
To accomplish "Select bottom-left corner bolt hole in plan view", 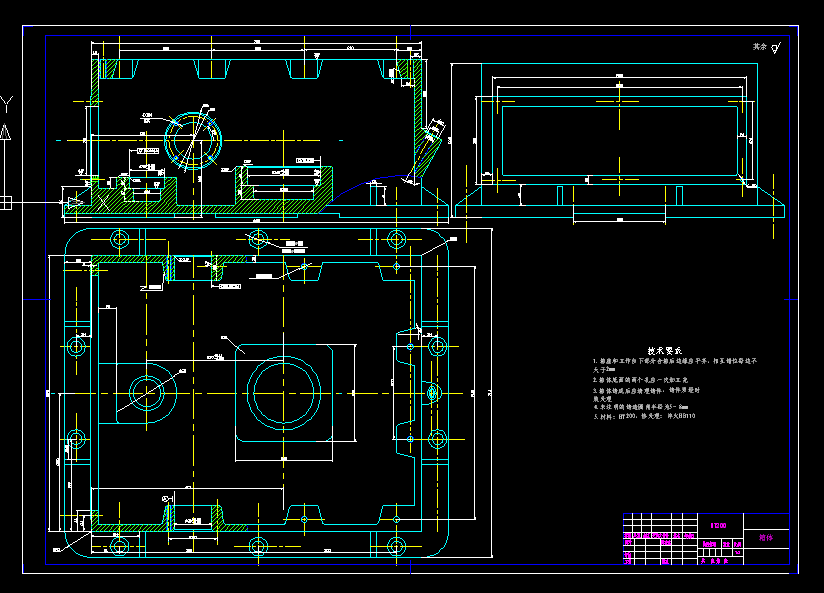I will pos(121,546).
